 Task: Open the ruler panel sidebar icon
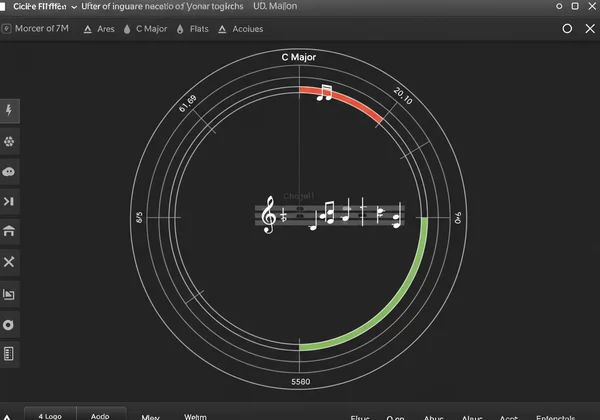(8, 354)
